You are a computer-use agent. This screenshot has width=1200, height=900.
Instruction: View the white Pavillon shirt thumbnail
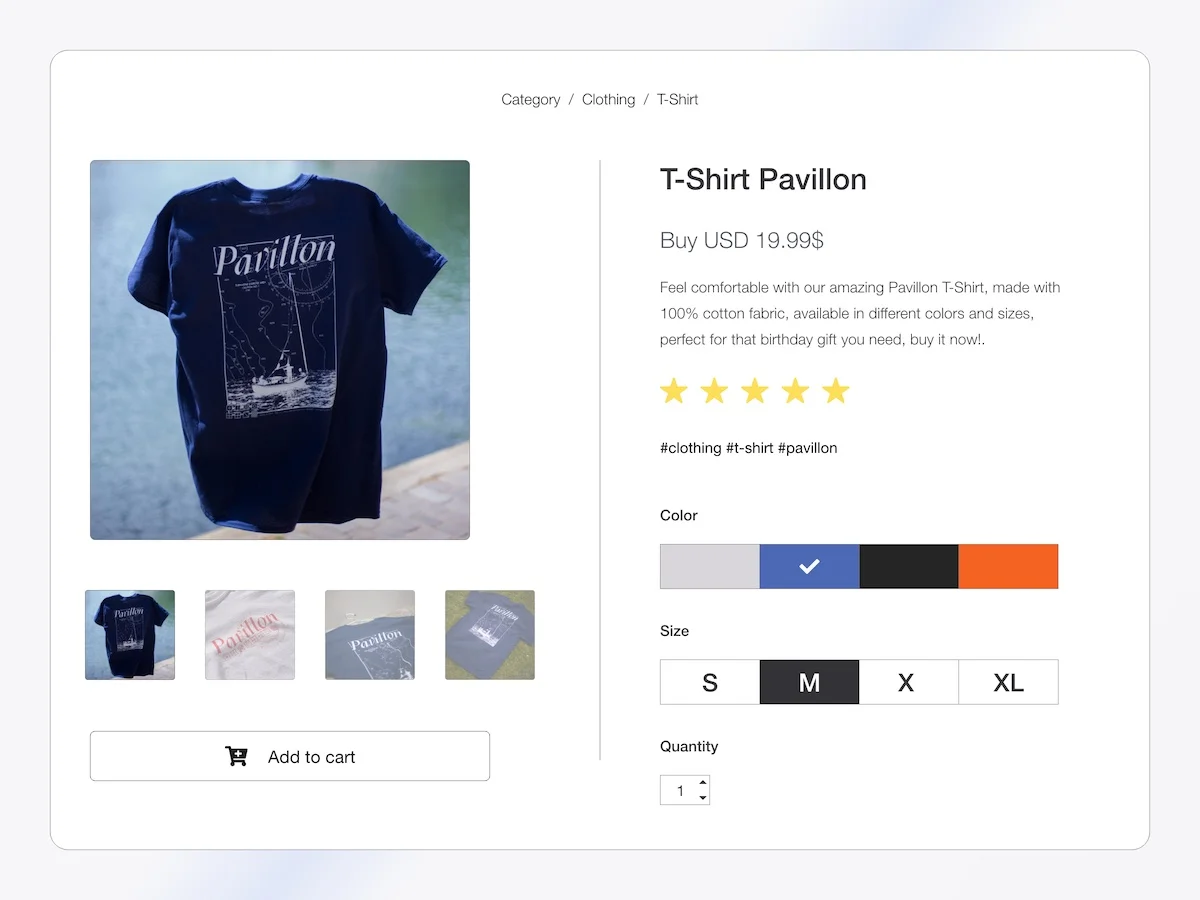pos(250,635)
